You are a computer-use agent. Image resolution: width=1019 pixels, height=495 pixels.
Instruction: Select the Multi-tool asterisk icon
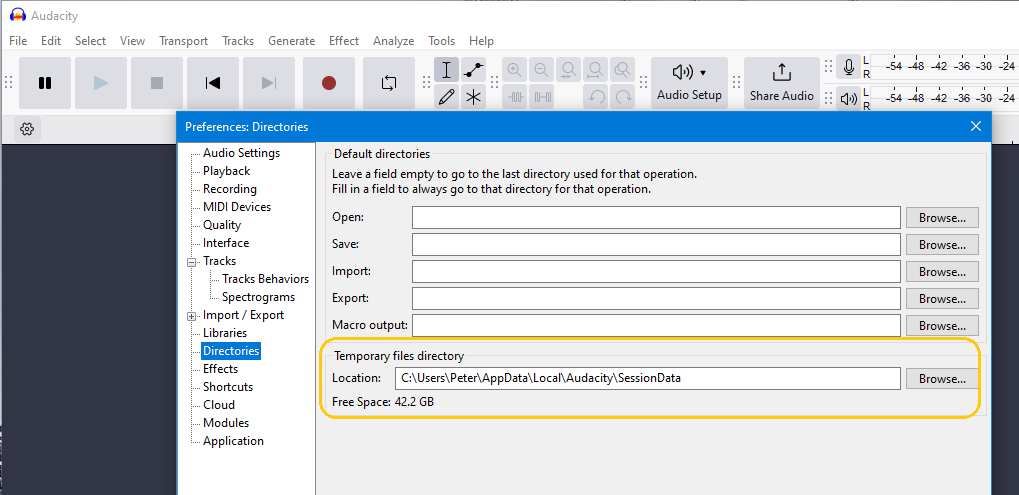[x=474, y=97]
